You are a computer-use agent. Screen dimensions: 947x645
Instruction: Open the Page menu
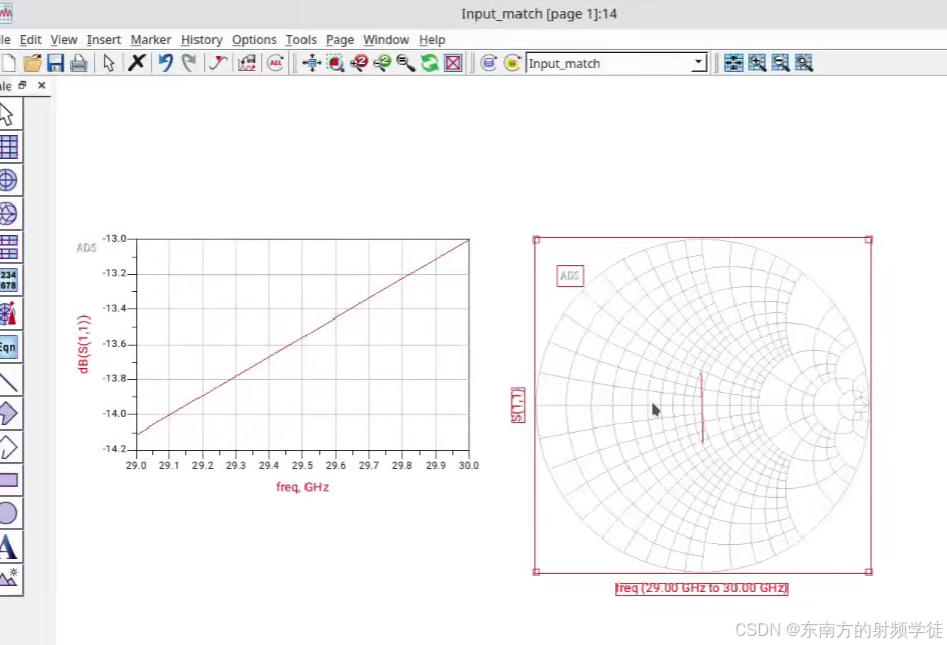pyautogui.click(x=340, y=40)
